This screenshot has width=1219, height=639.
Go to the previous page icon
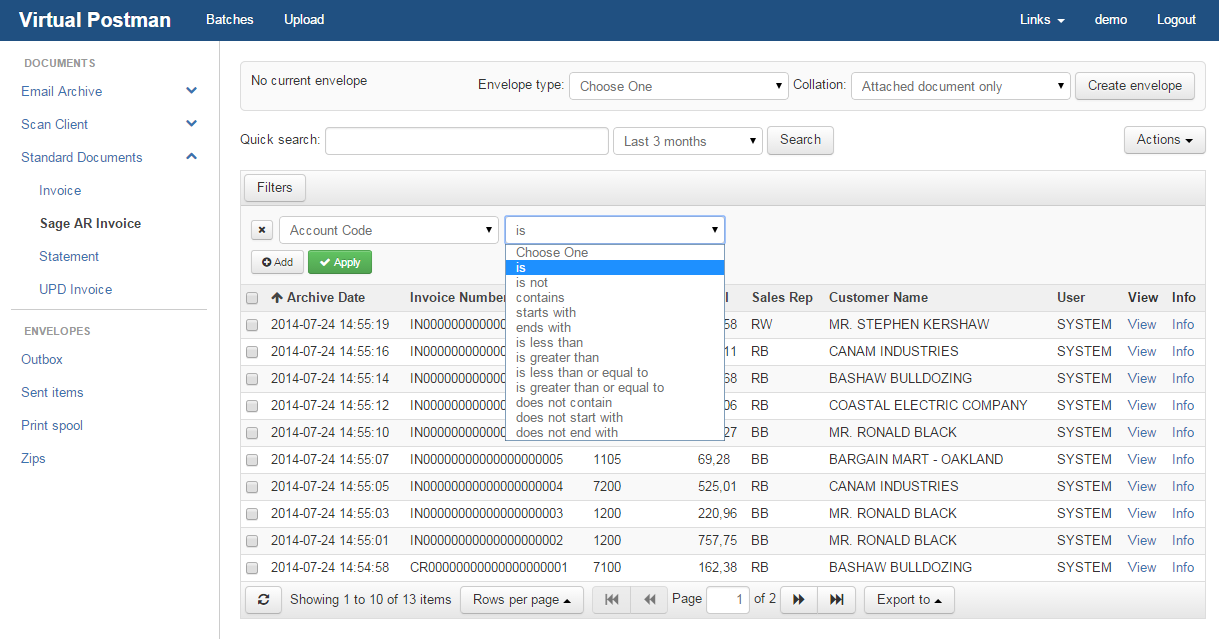tap(649, 600)
